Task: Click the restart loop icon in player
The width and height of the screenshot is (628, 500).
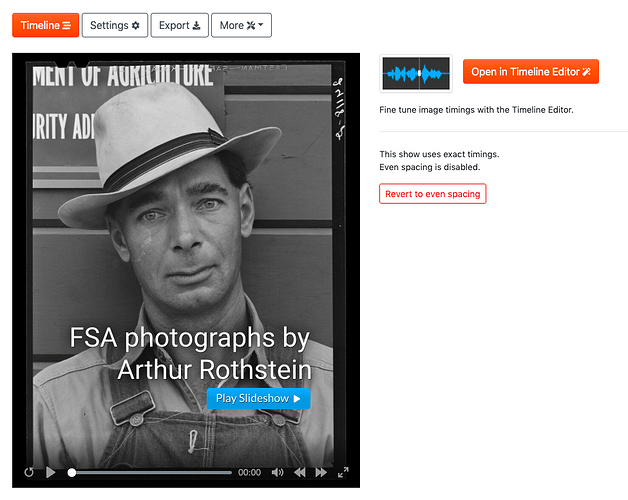Action: [x=29, y=472]
